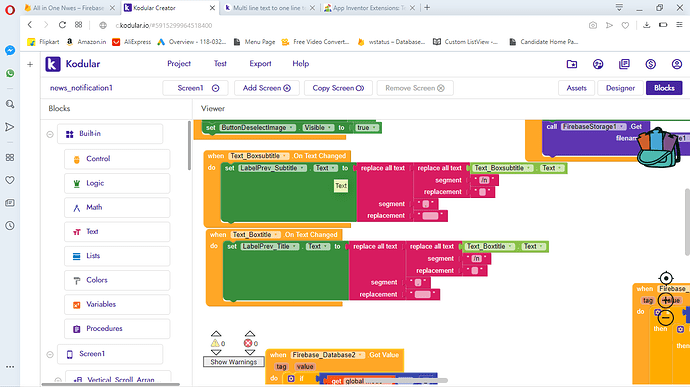
Task: Collapse the Built-in blocks tree
Action: pos(50,134)
